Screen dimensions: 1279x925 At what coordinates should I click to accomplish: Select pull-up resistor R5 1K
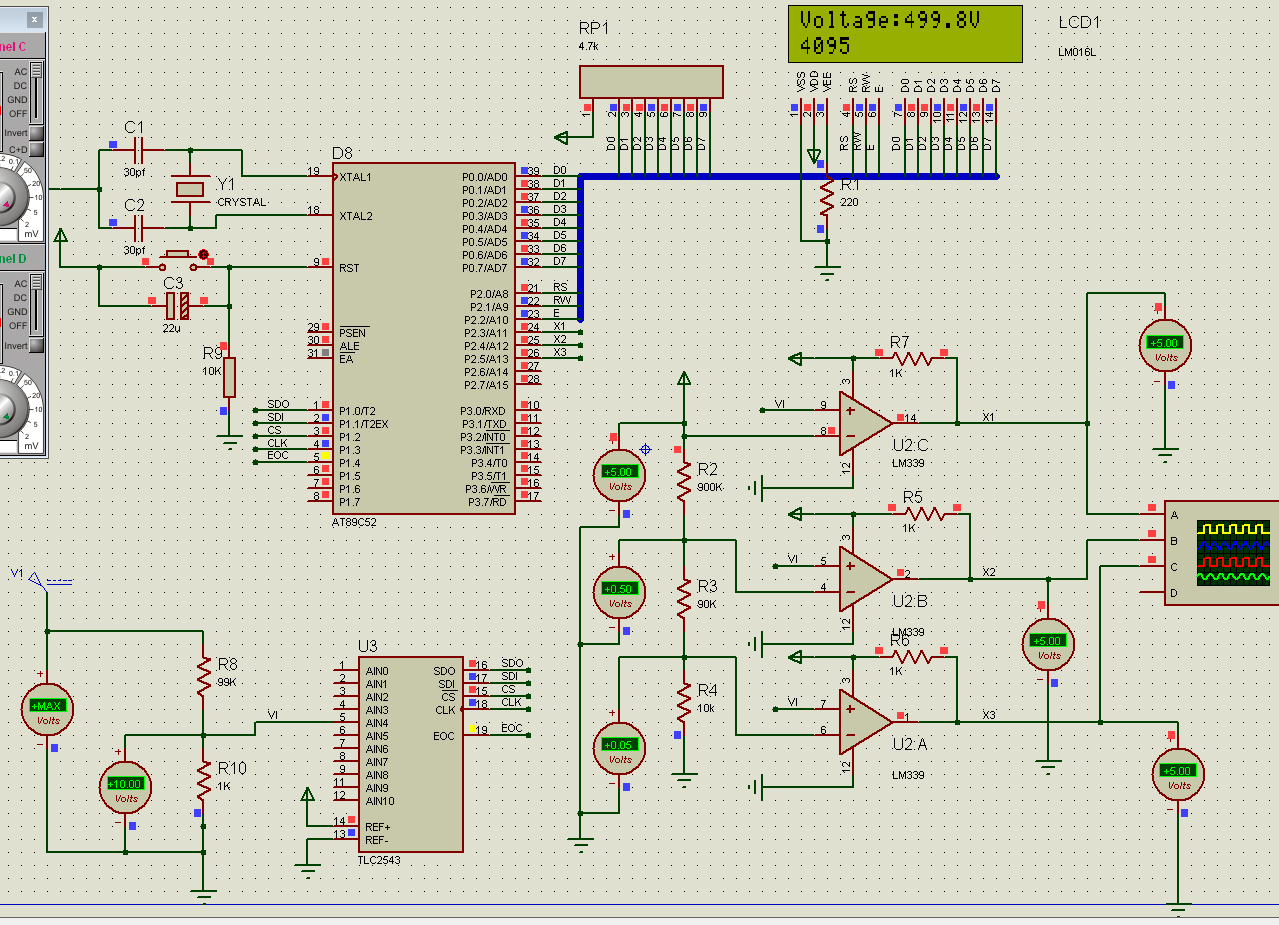point(925,512)
